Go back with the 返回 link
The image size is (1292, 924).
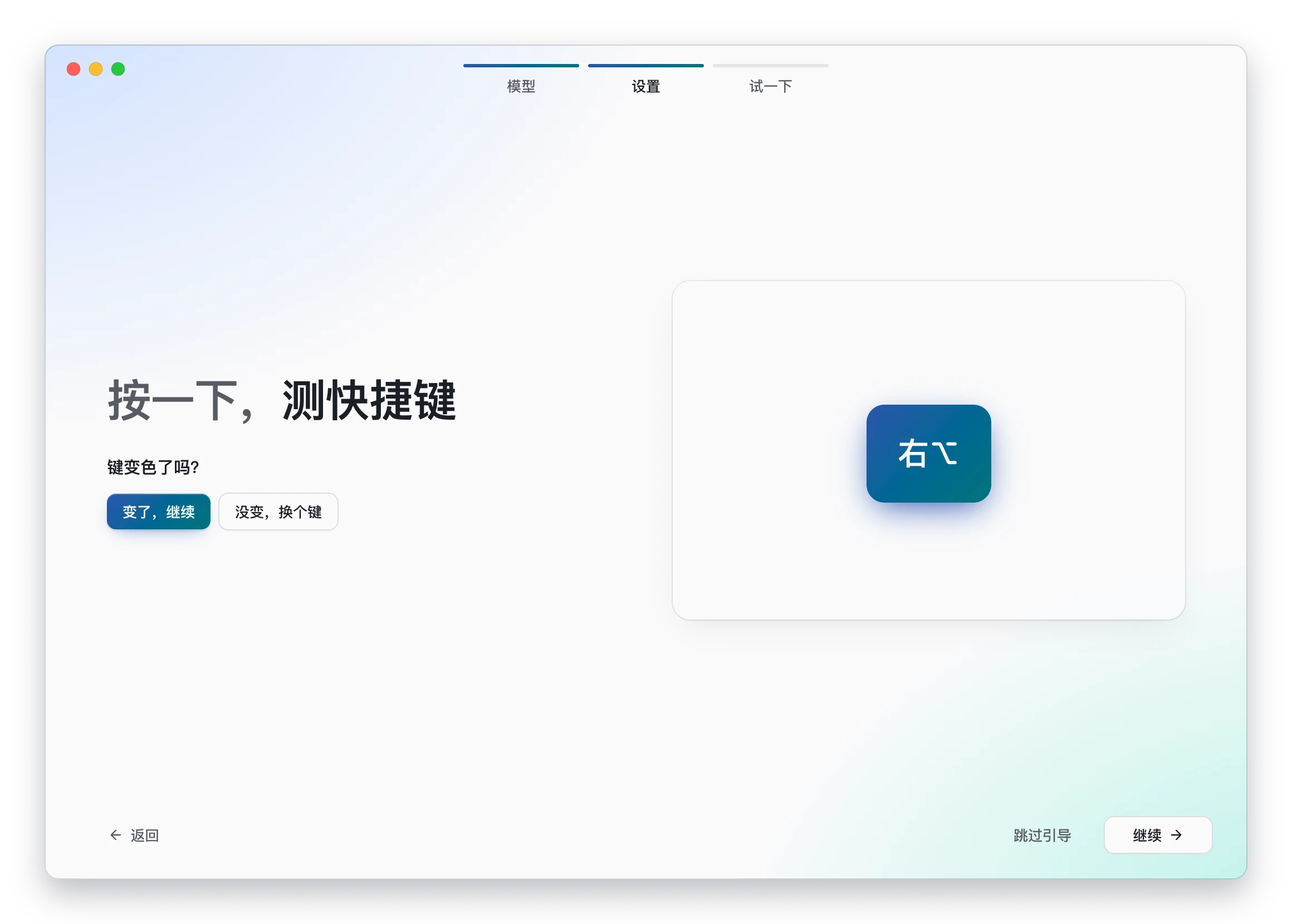tap(134, 835)
